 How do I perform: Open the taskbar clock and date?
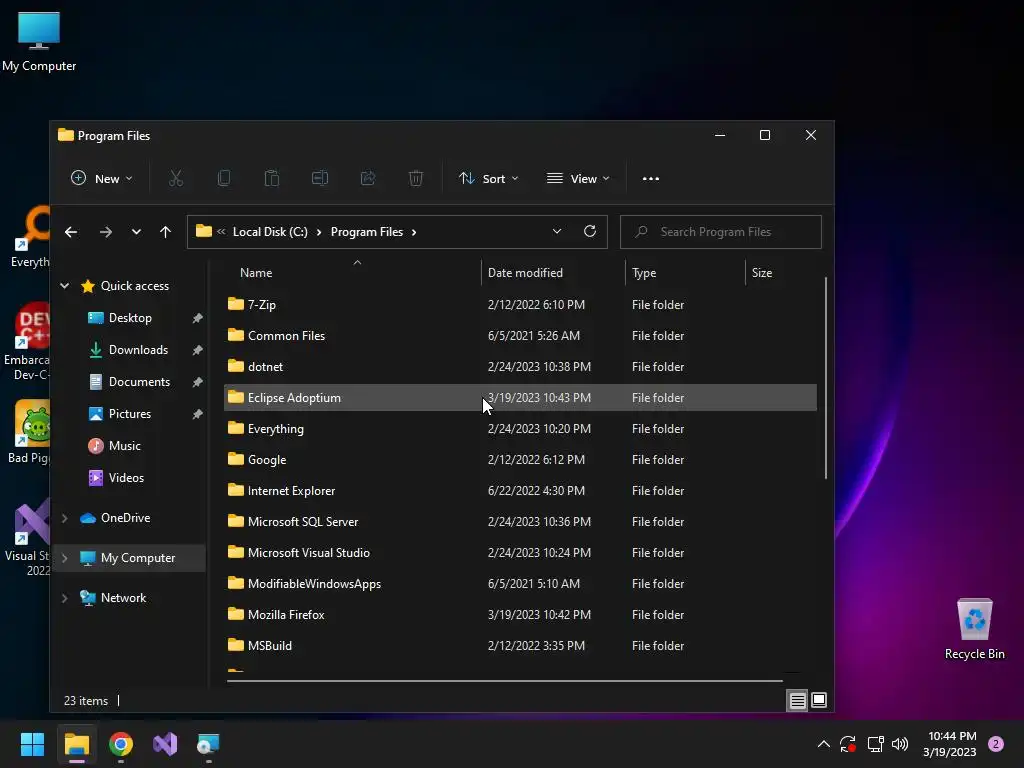click(x=950, y=744)
